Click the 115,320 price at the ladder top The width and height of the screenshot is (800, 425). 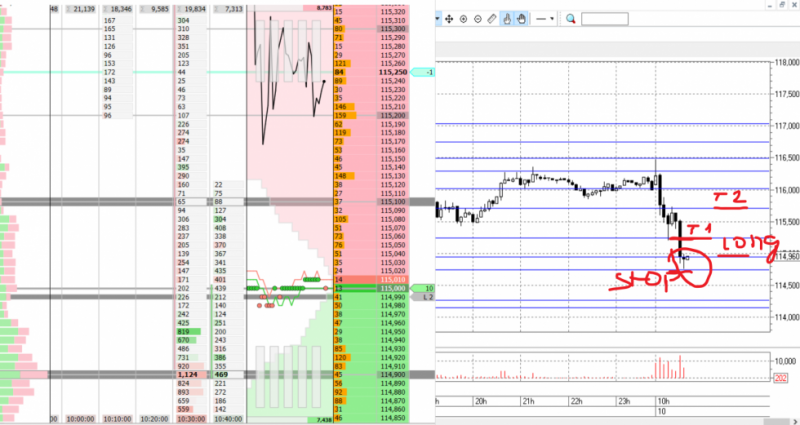pyautogui.click(x=393, y=12)
